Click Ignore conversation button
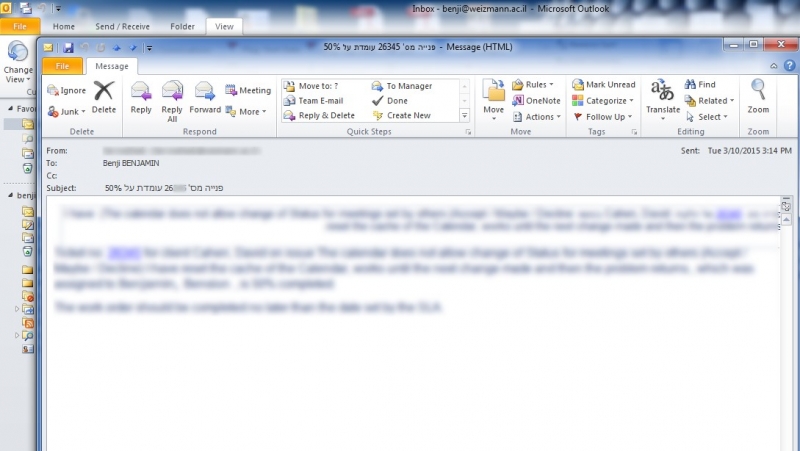Viewport: 800px width, 451px height. [x=67, y=90]
